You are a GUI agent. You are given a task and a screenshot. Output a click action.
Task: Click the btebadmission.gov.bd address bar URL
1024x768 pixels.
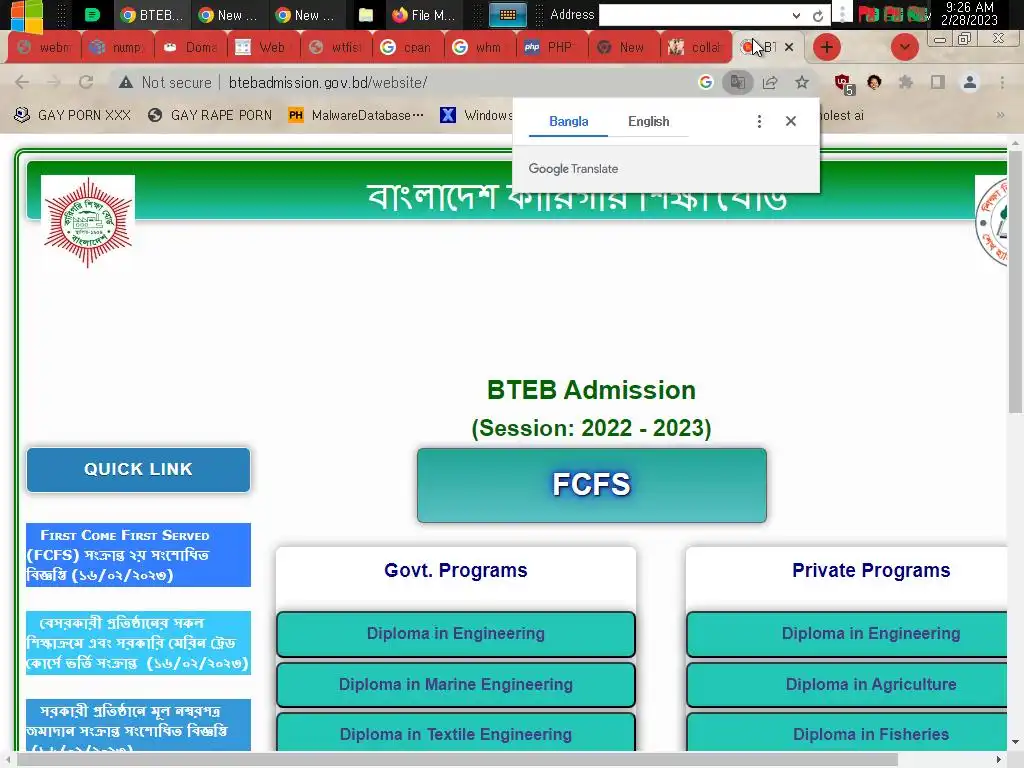click(328, 83)
